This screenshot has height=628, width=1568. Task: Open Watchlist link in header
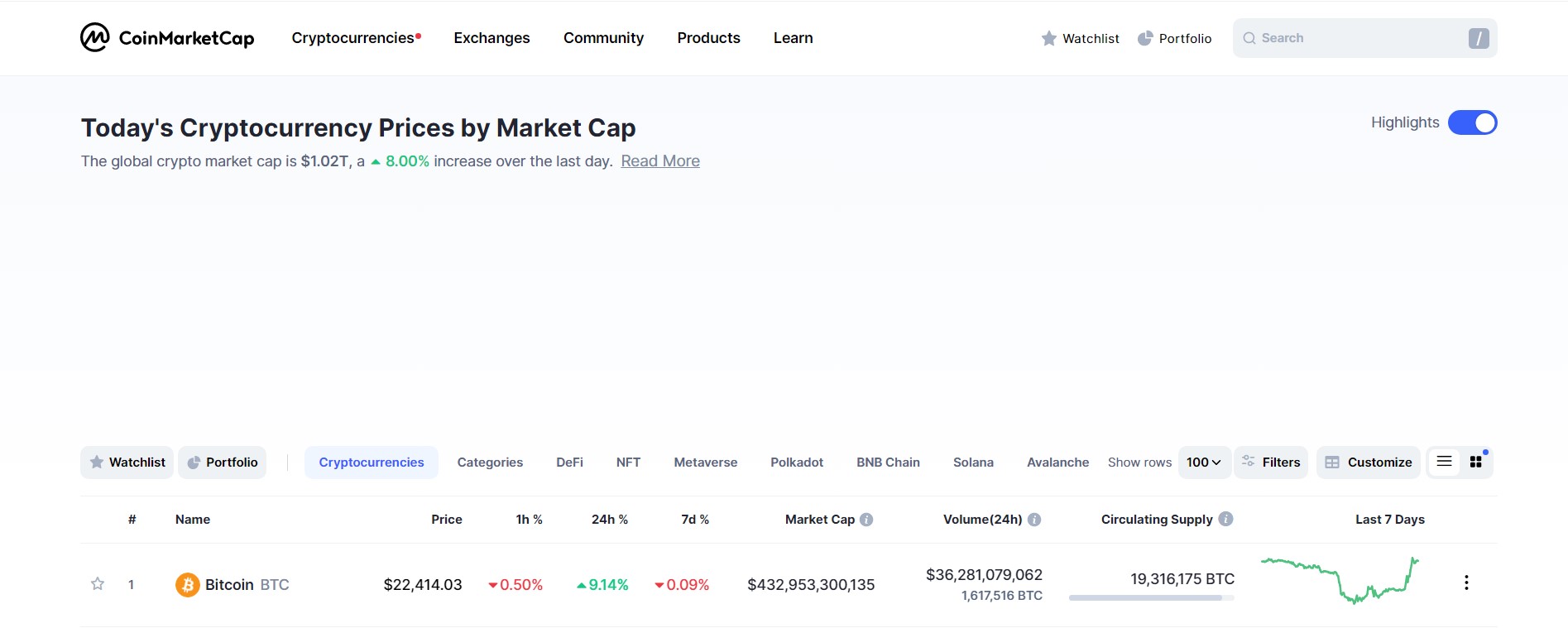1080,38
